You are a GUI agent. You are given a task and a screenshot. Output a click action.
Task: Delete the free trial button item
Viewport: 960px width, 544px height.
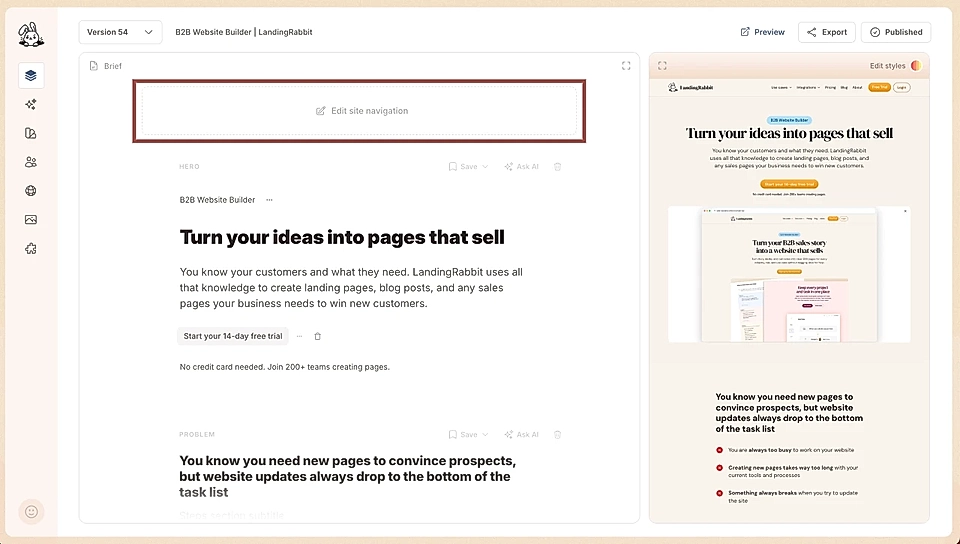[317, 336]
